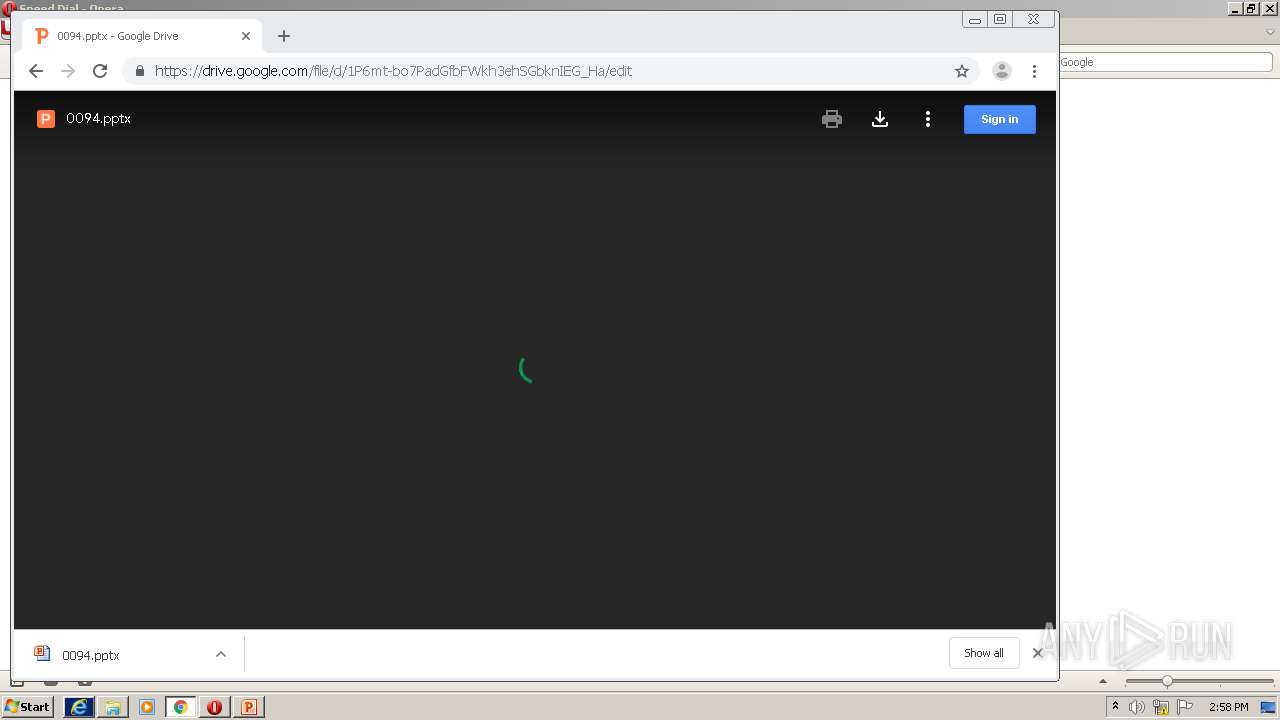Print the 0094.pptx file

coord(832,119)
